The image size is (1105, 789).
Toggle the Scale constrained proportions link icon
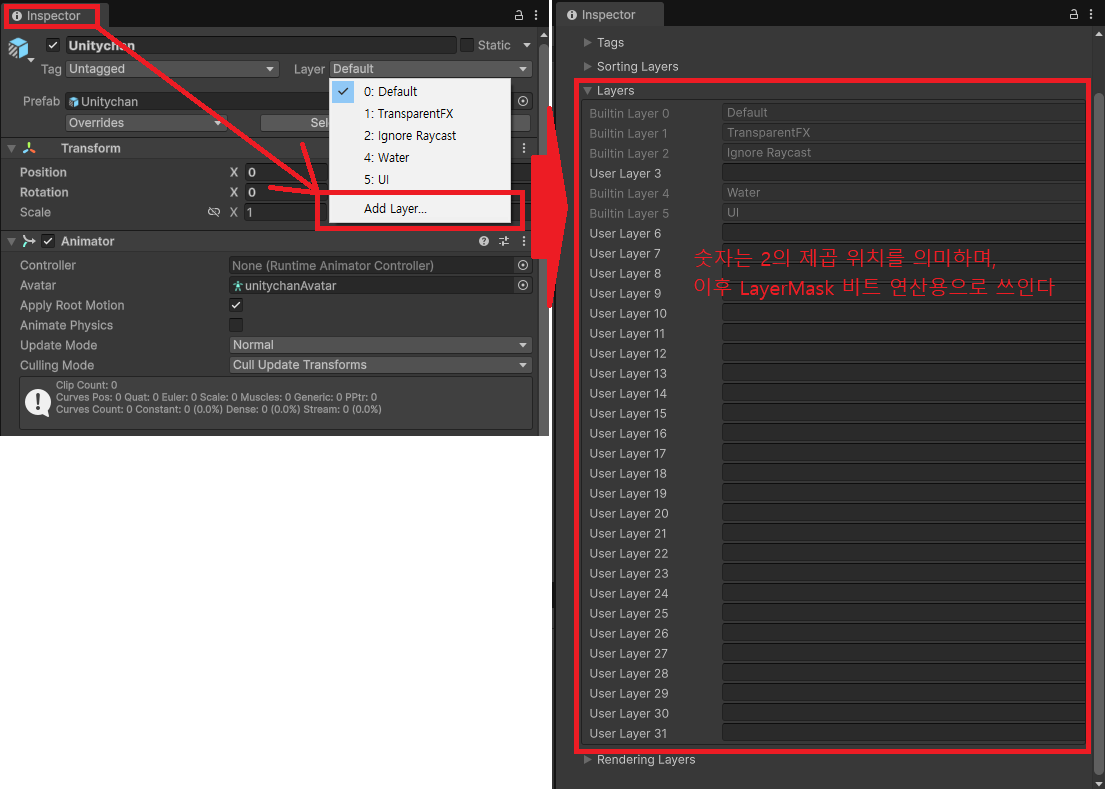click(x=214, y=212)
